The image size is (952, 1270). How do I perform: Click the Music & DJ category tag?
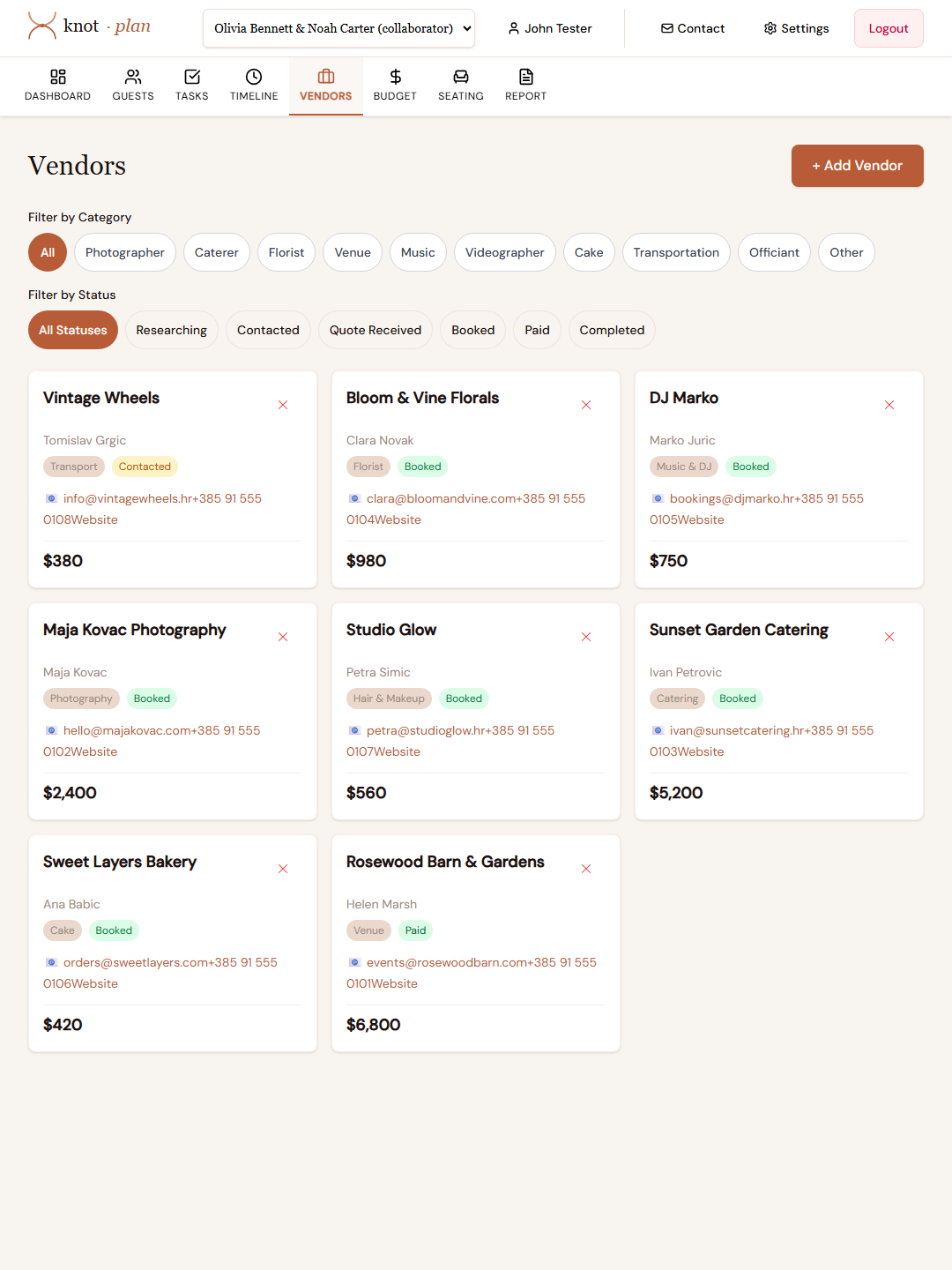point(684,467)
